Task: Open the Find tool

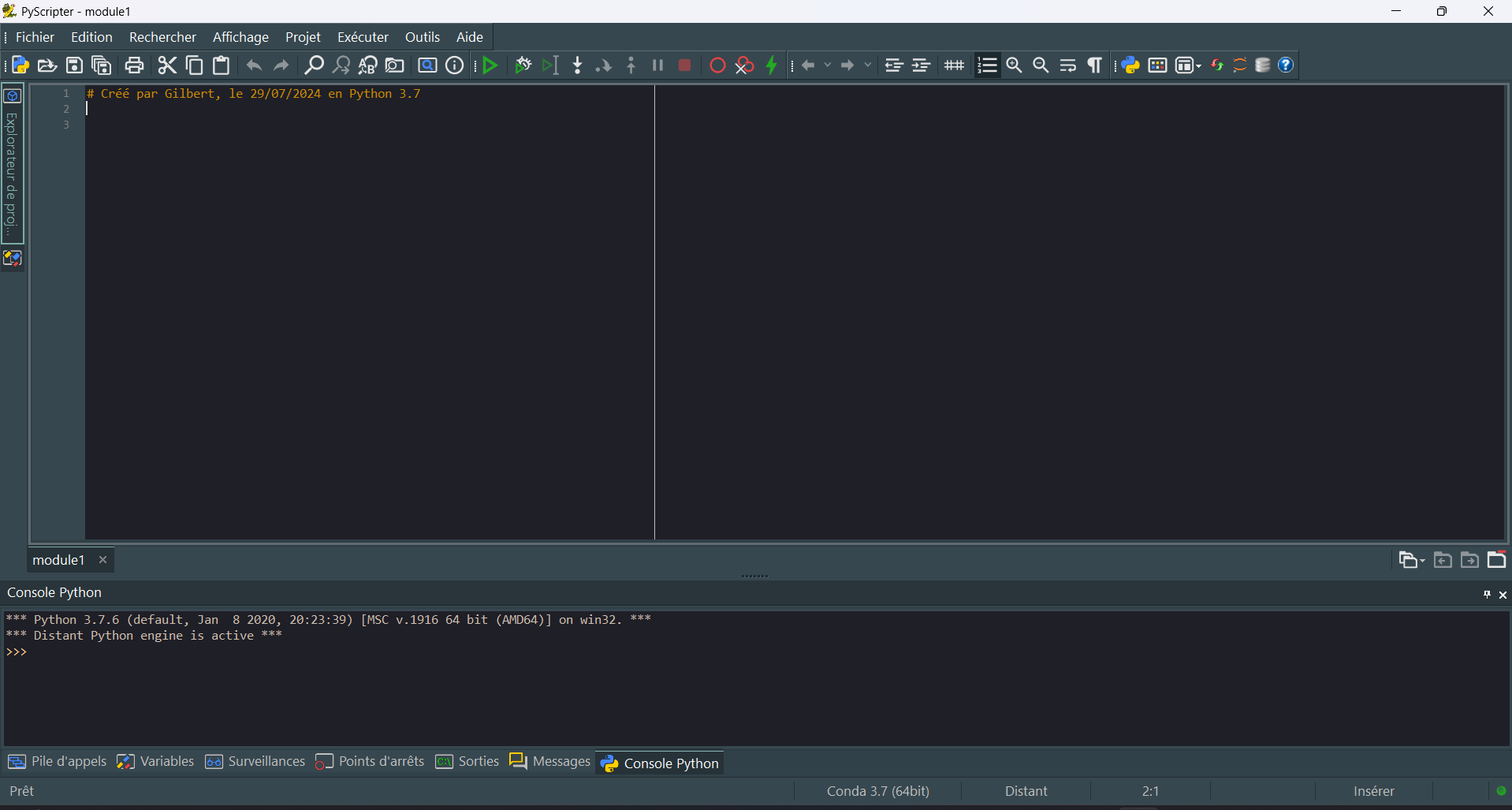Action: (314, 65)
